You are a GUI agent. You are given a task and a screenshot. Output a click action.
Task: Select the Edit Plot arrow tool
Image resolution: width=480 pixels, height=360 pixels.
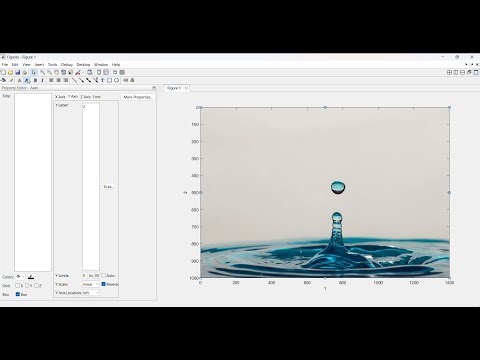(x=34, y=72)
